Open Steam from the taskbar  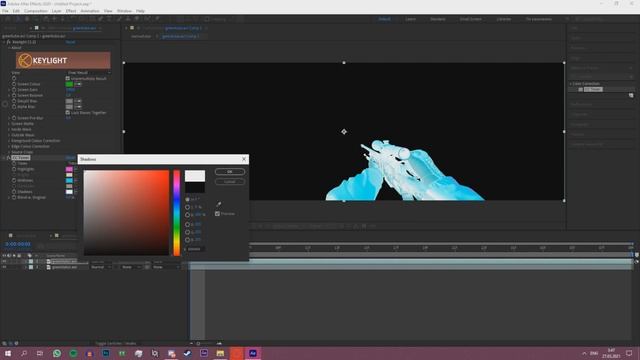pyautogui.click(x=187, y=353)
